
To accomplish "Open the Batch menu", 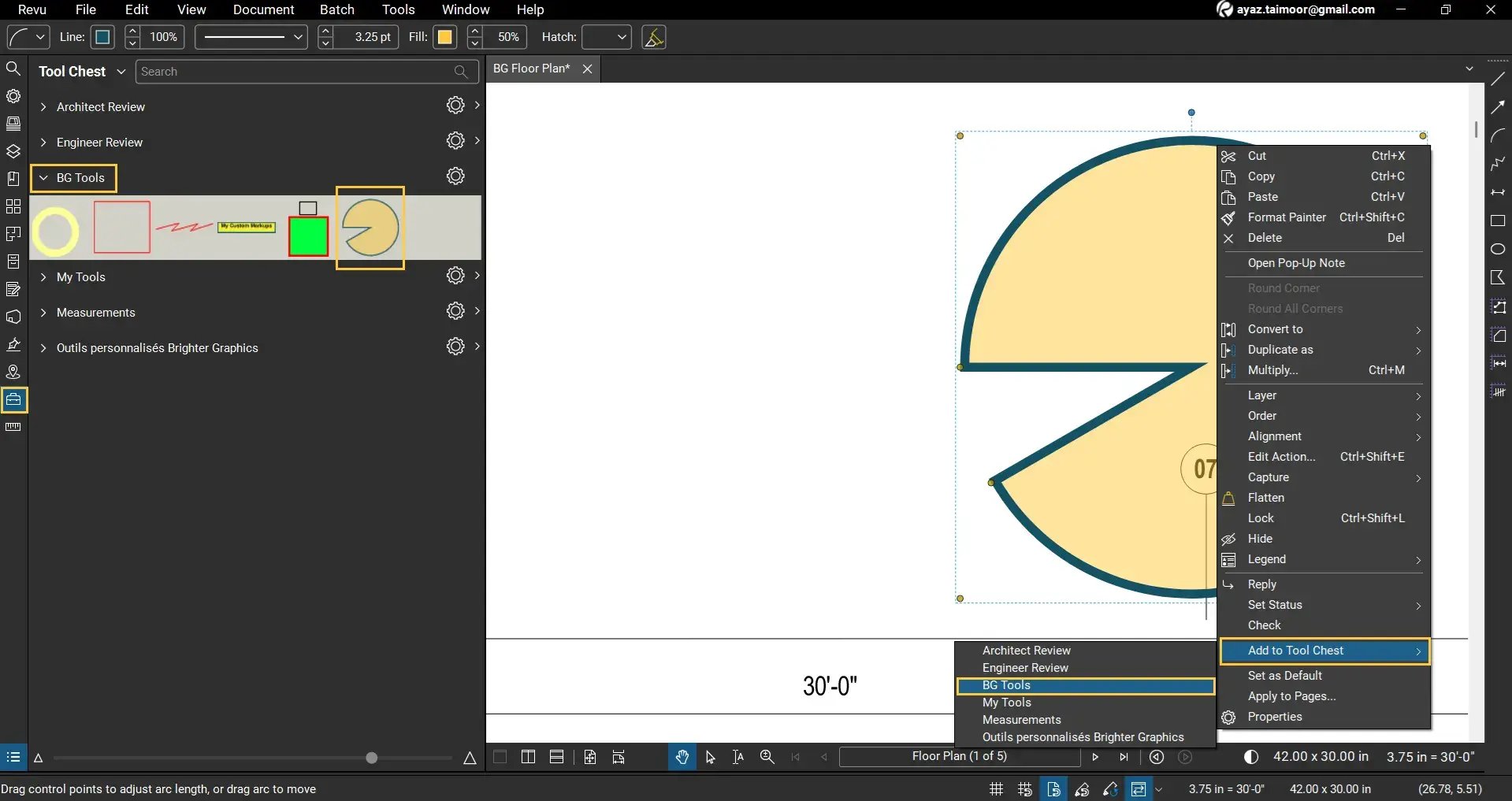I will (x=336, y=10).
